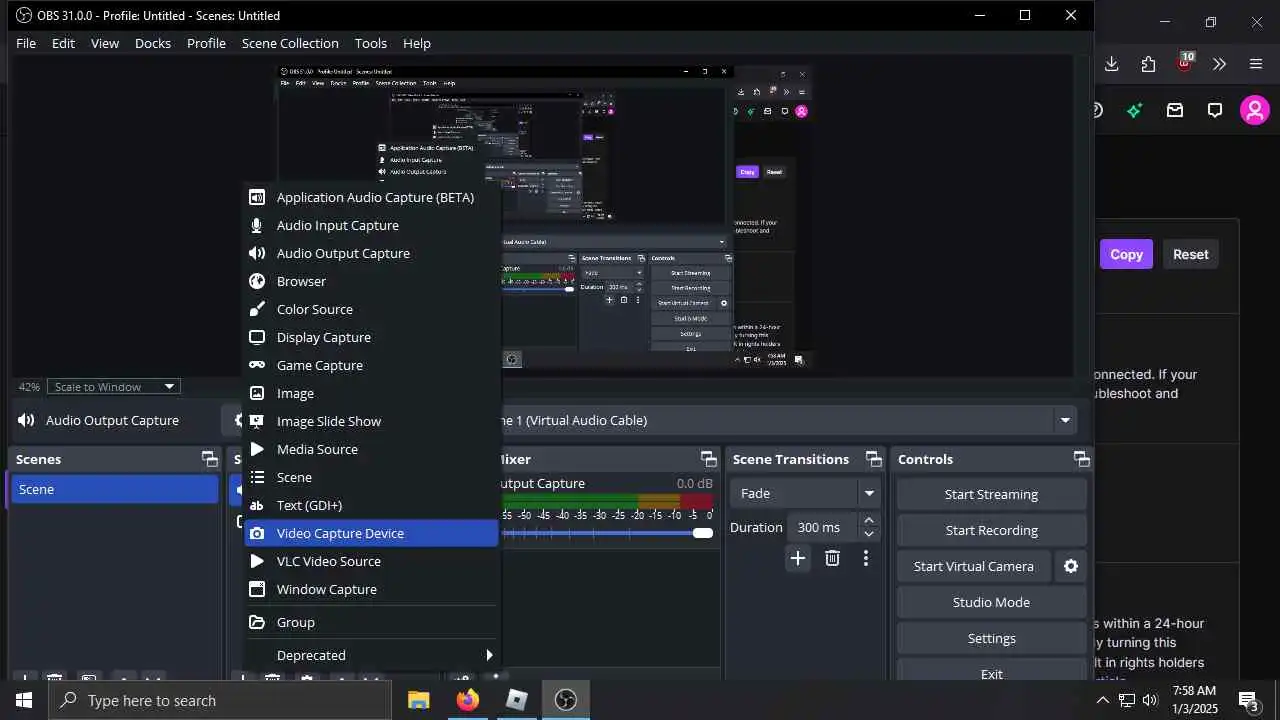
Task: Expand the Virtual Audio Cable device dropdown
Action: click(x=1065, y=420)
